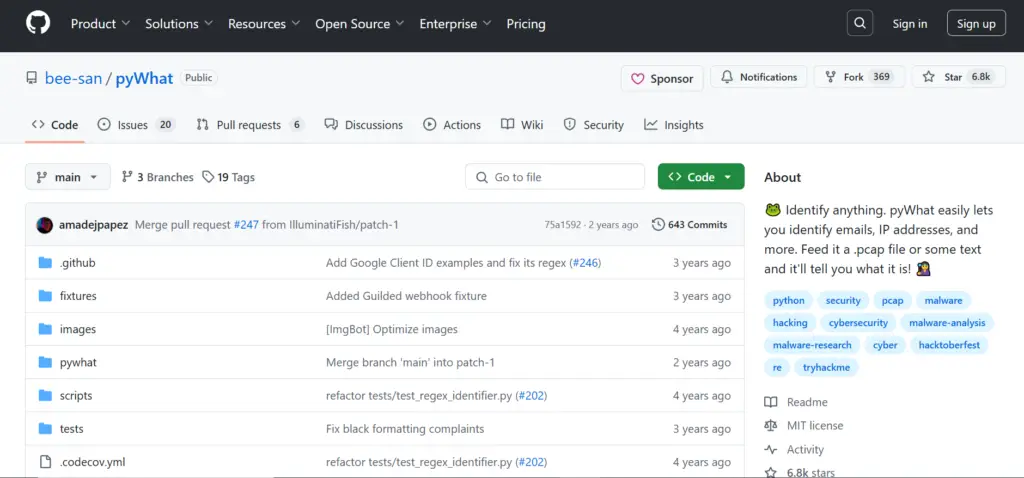Click the fixtures folder icon
The image size is (1024, 478).
(x=45, y=296)
